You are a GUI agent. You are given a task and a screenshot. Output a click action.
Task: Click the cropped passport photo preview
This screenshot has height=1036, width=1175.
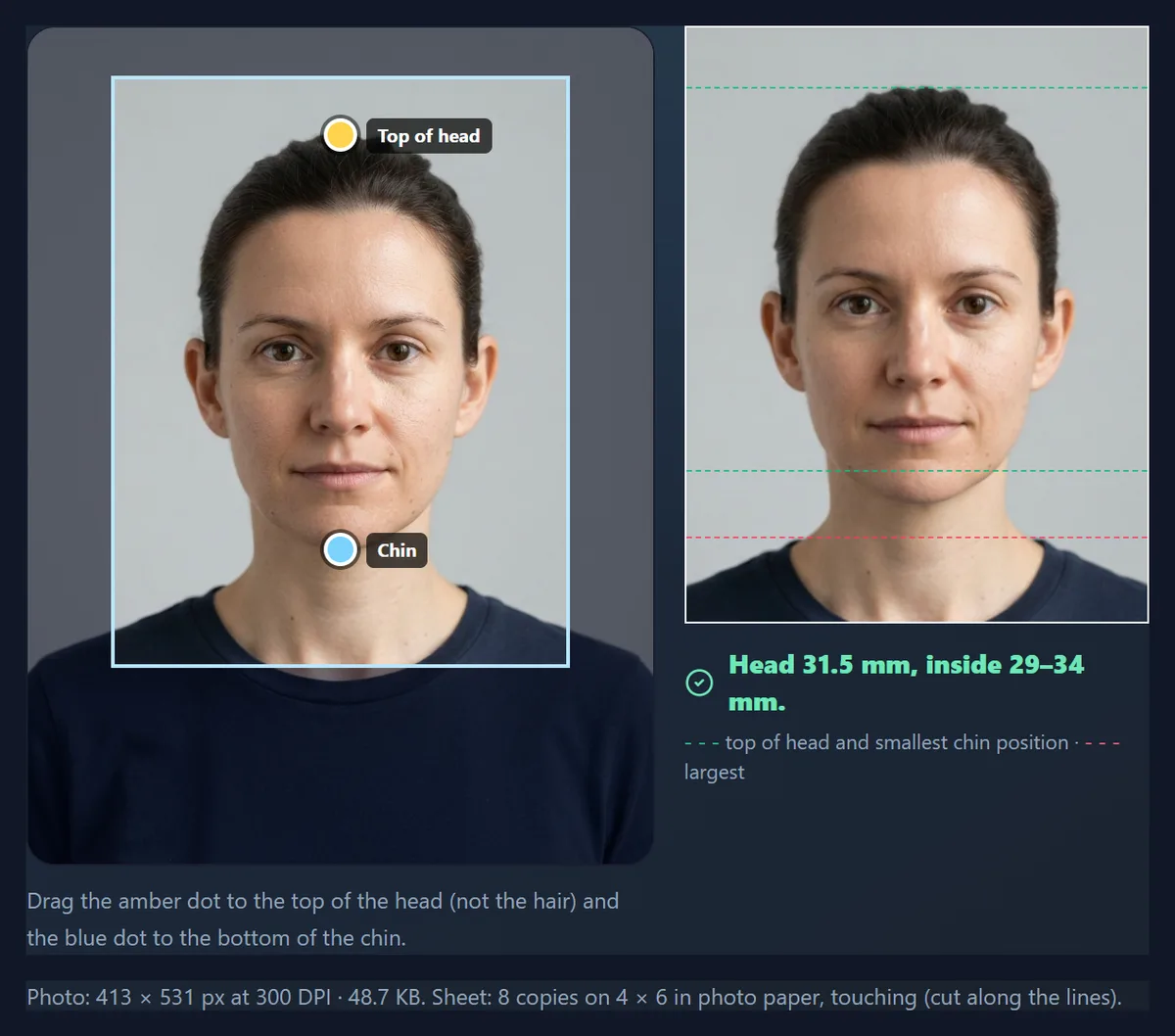(x=916, y=324)
